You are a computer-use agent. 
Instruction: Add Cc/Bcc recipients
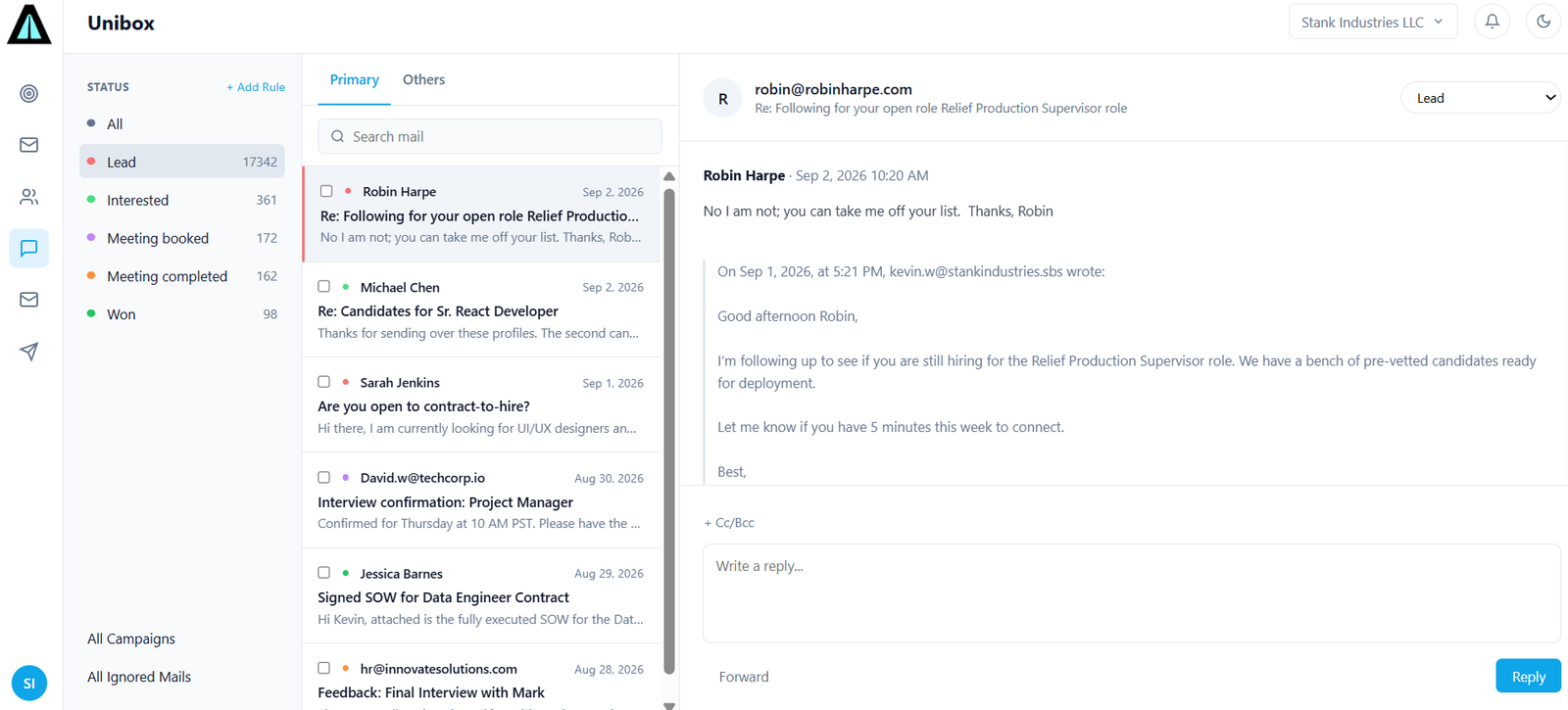(729, 523)
